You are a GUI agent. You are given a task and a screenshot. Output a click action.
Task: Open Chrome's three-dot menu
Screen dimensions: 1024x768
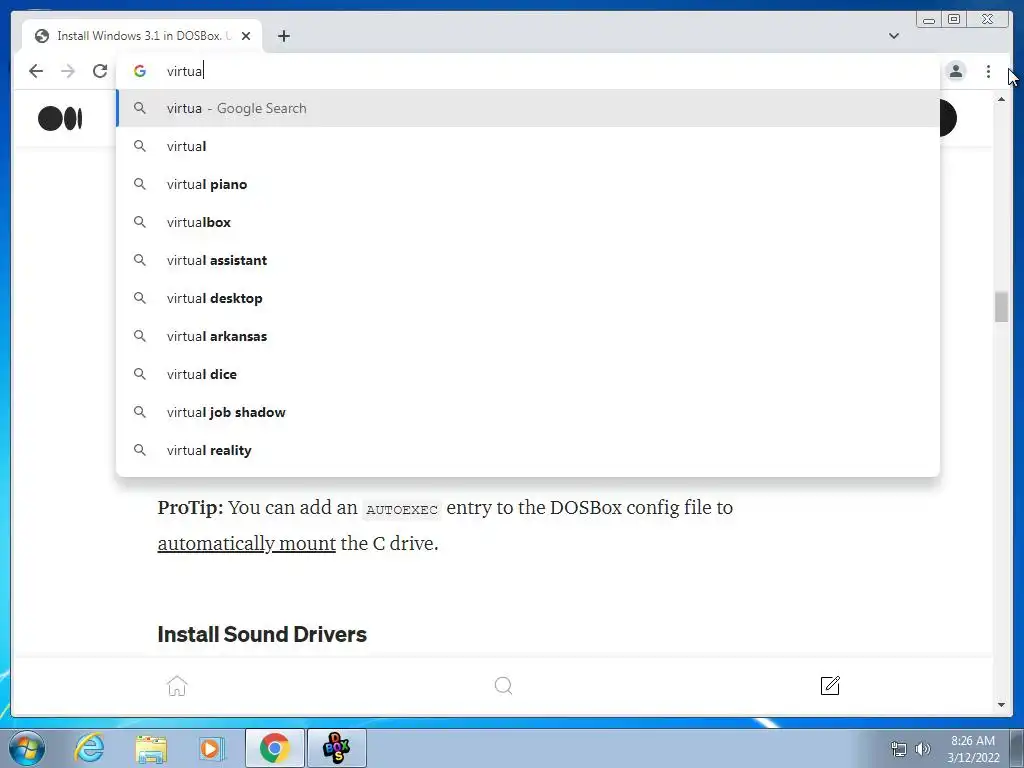(988, 71)
